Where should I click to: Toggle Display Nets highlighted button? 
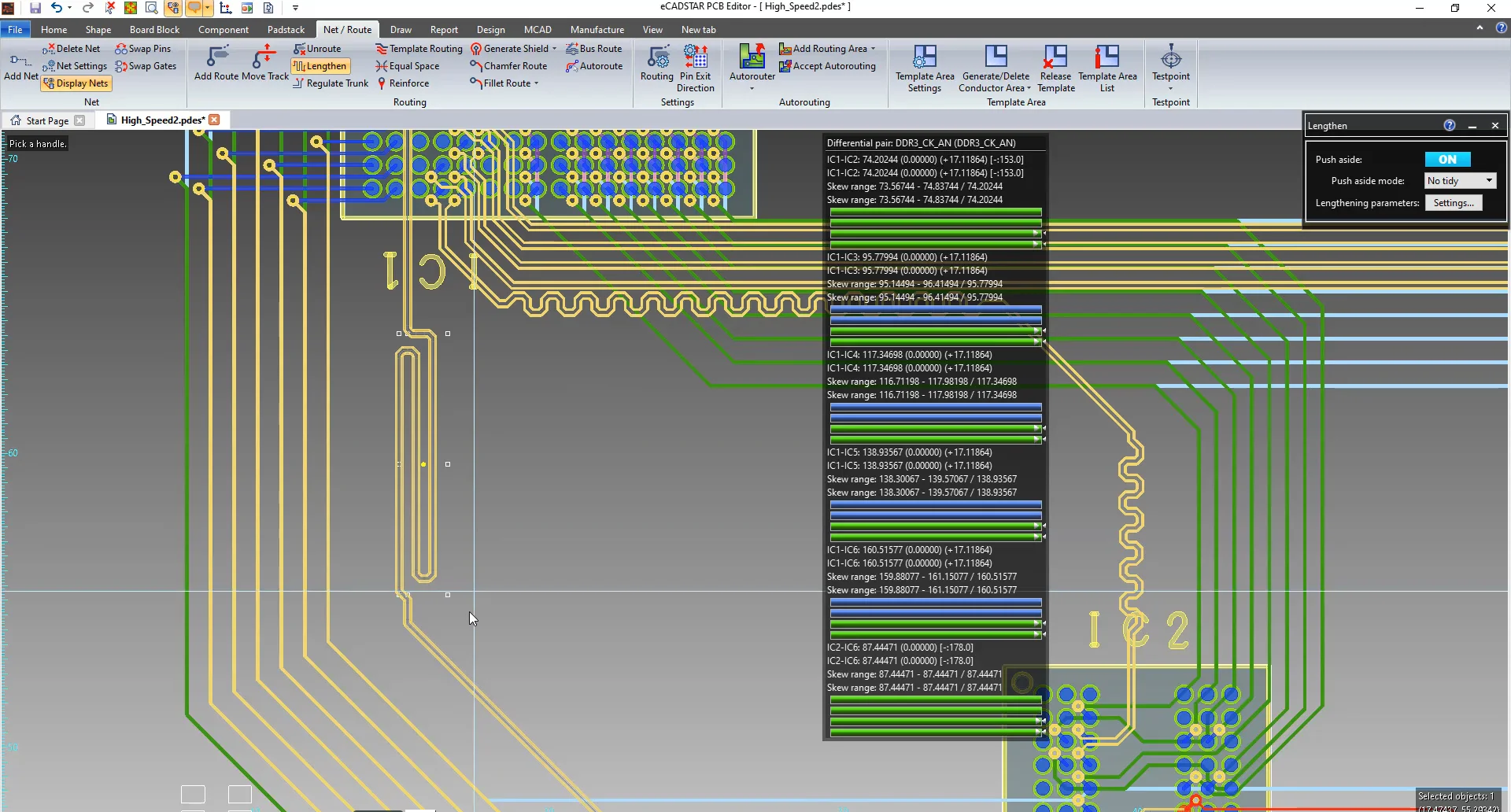tap(76, 83)
